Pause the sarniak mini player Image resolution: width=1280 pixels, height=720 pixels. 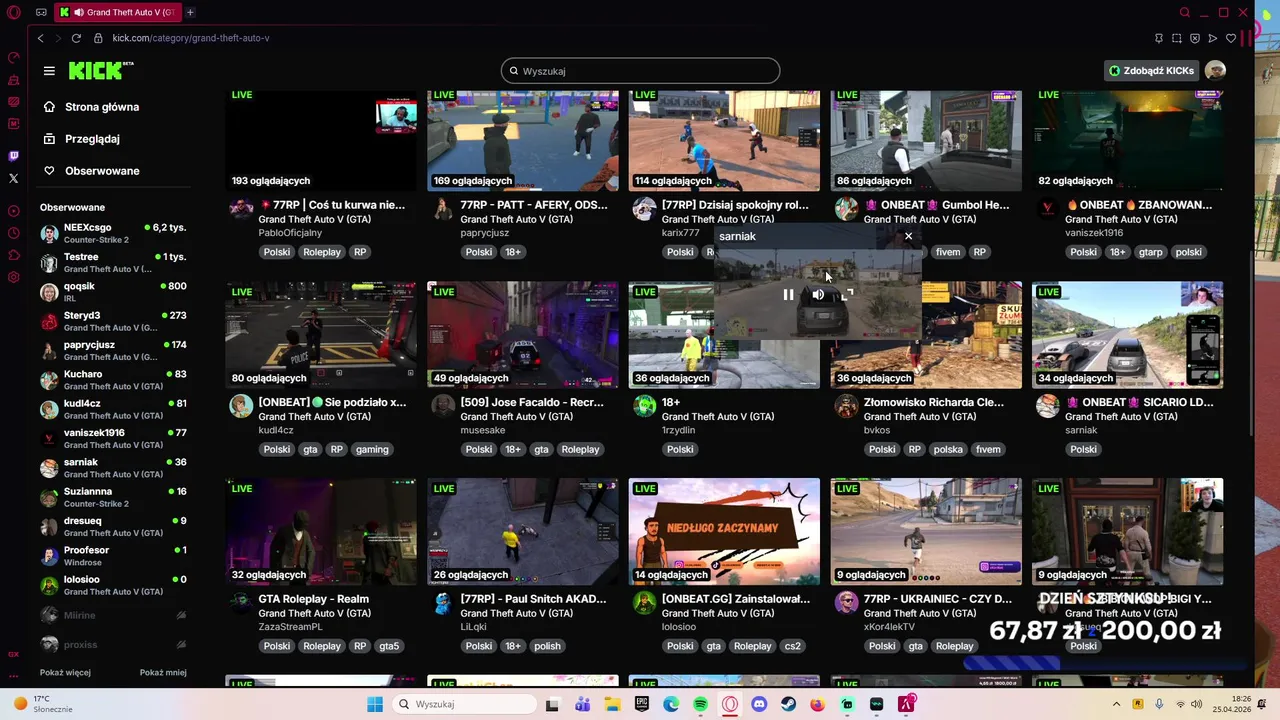788,294
